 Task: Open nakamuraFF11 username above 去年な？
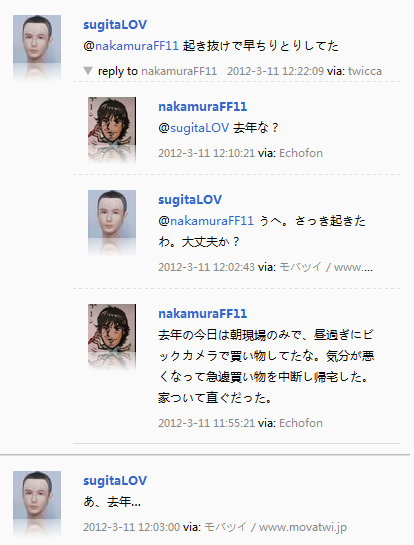coord(203,107)
